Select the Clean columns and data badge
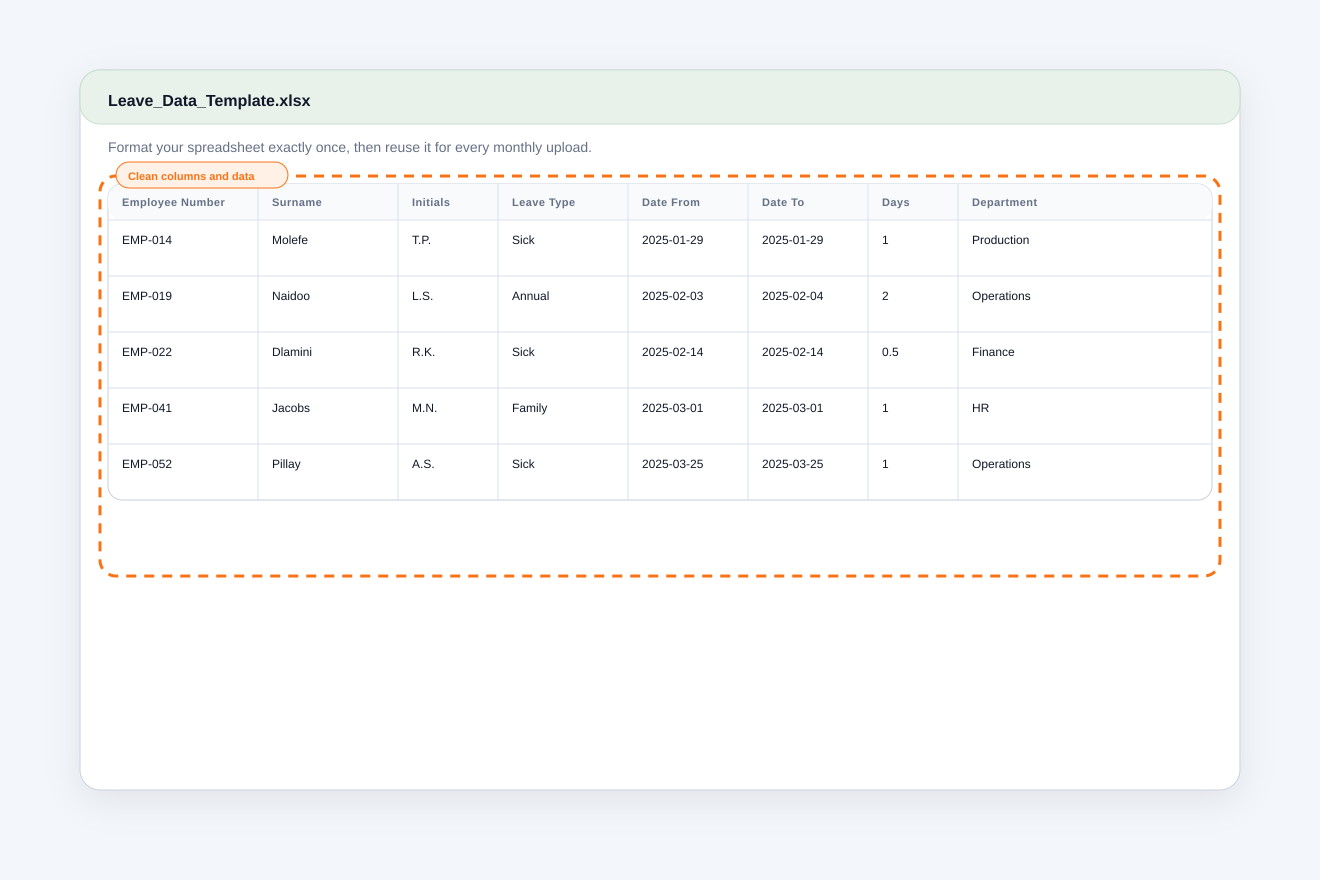1320x880 pixels. (x=202, y=176)
